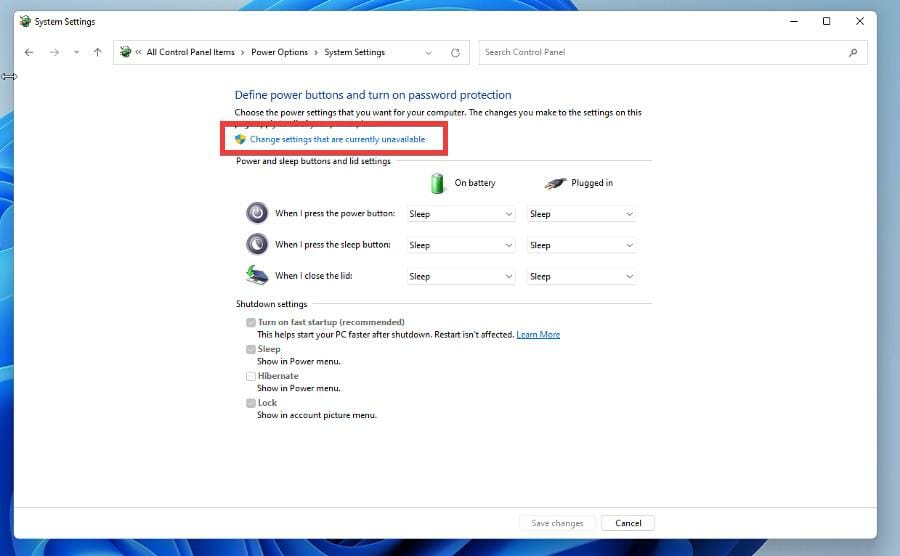Select System Settings breadcrumb
Screen dimensions: 900x556
coord(355,52)
